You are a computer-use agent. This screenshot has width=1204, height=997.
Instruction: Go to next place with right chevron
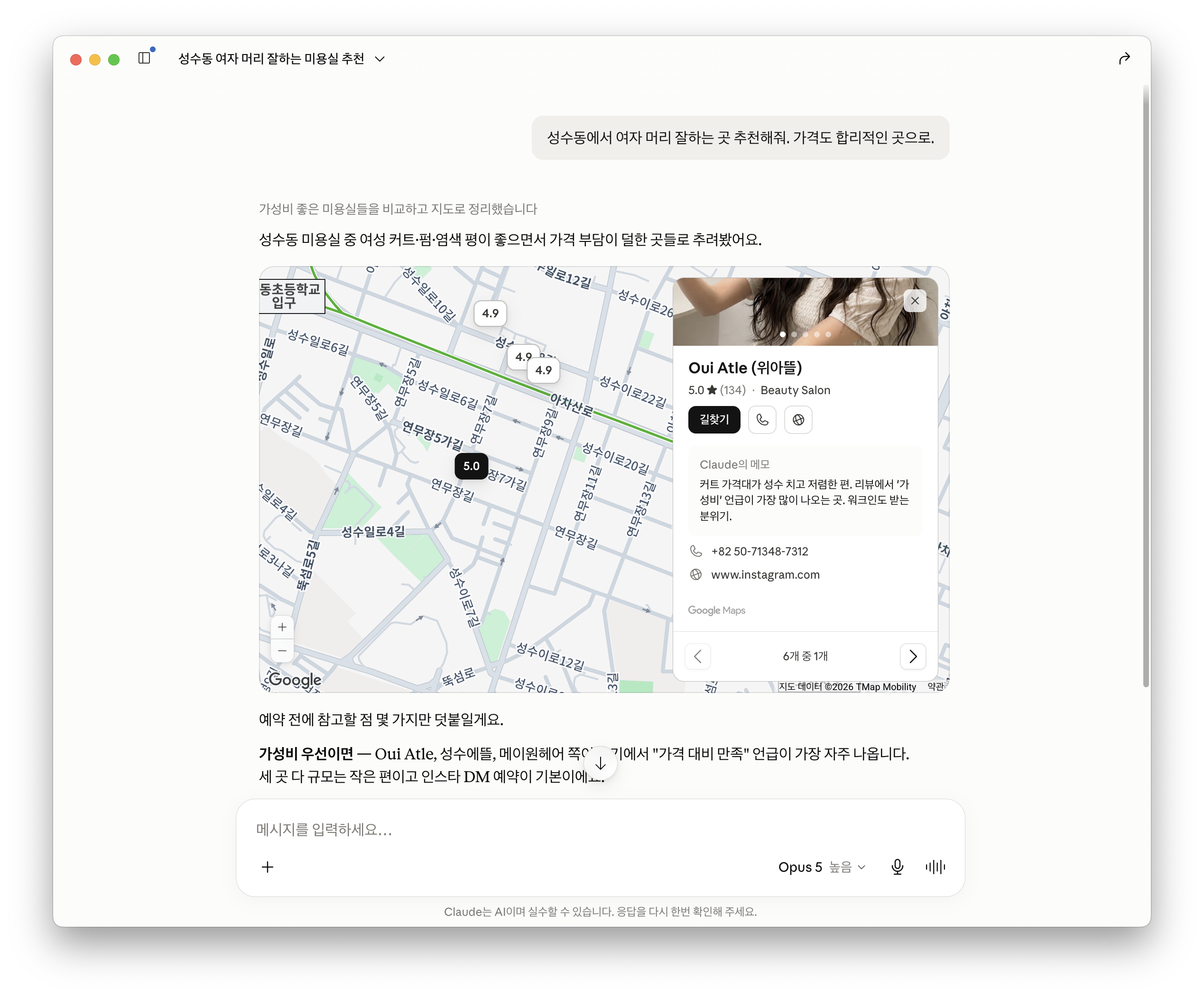point(913,656)
